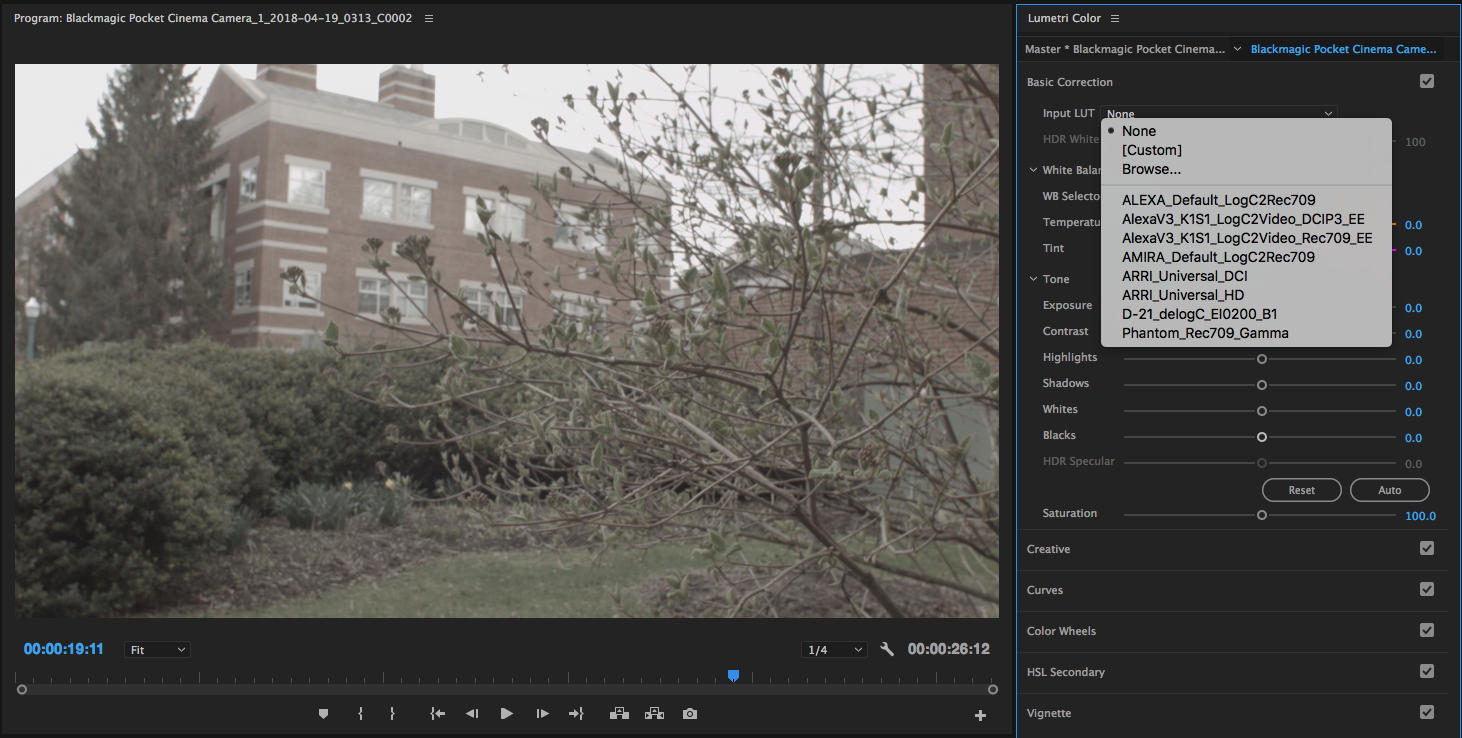This screenshot has width=1462, height=738.
Task: Disable the Basic Correction checkbox
Action: [1427, 81]
